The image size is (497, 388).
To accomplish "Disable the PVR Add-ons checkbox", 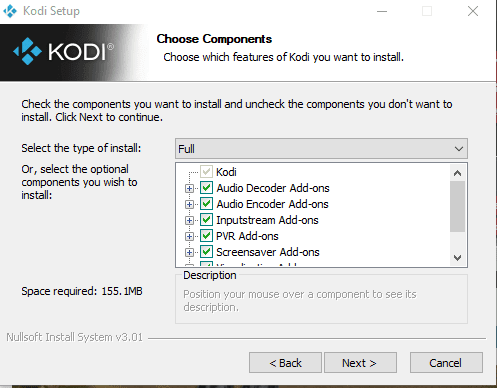I will tap(206, 236).
